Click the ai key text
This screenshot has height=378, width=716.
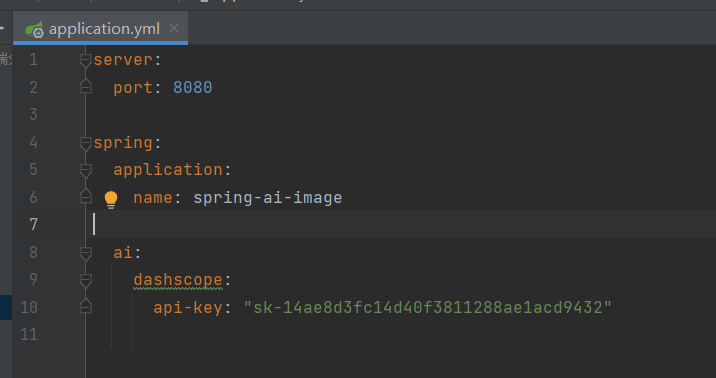[x=123, y=252]
